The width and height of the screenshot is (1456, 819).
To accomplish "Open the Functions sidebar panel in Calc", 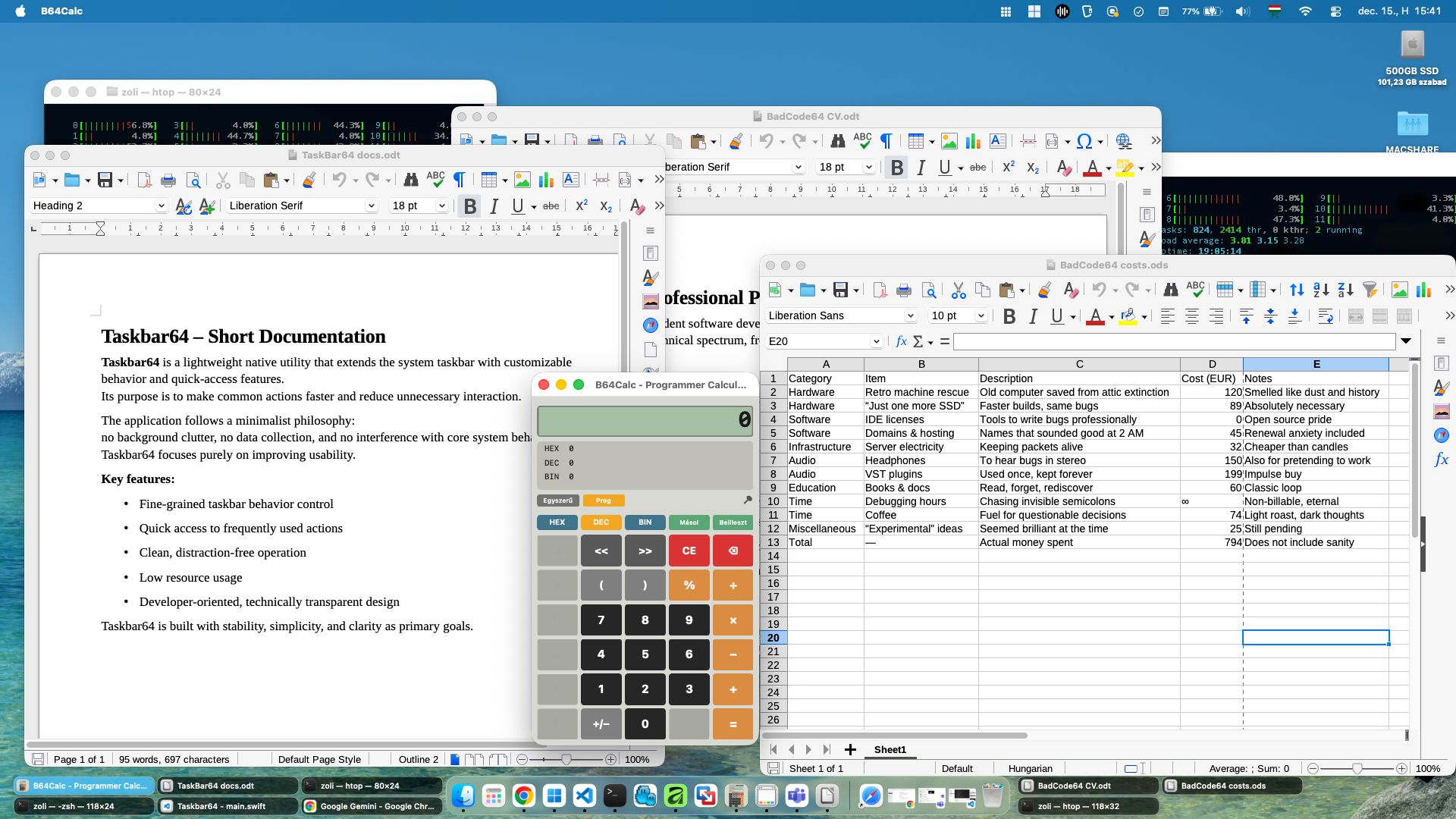I will (1443, 460).
